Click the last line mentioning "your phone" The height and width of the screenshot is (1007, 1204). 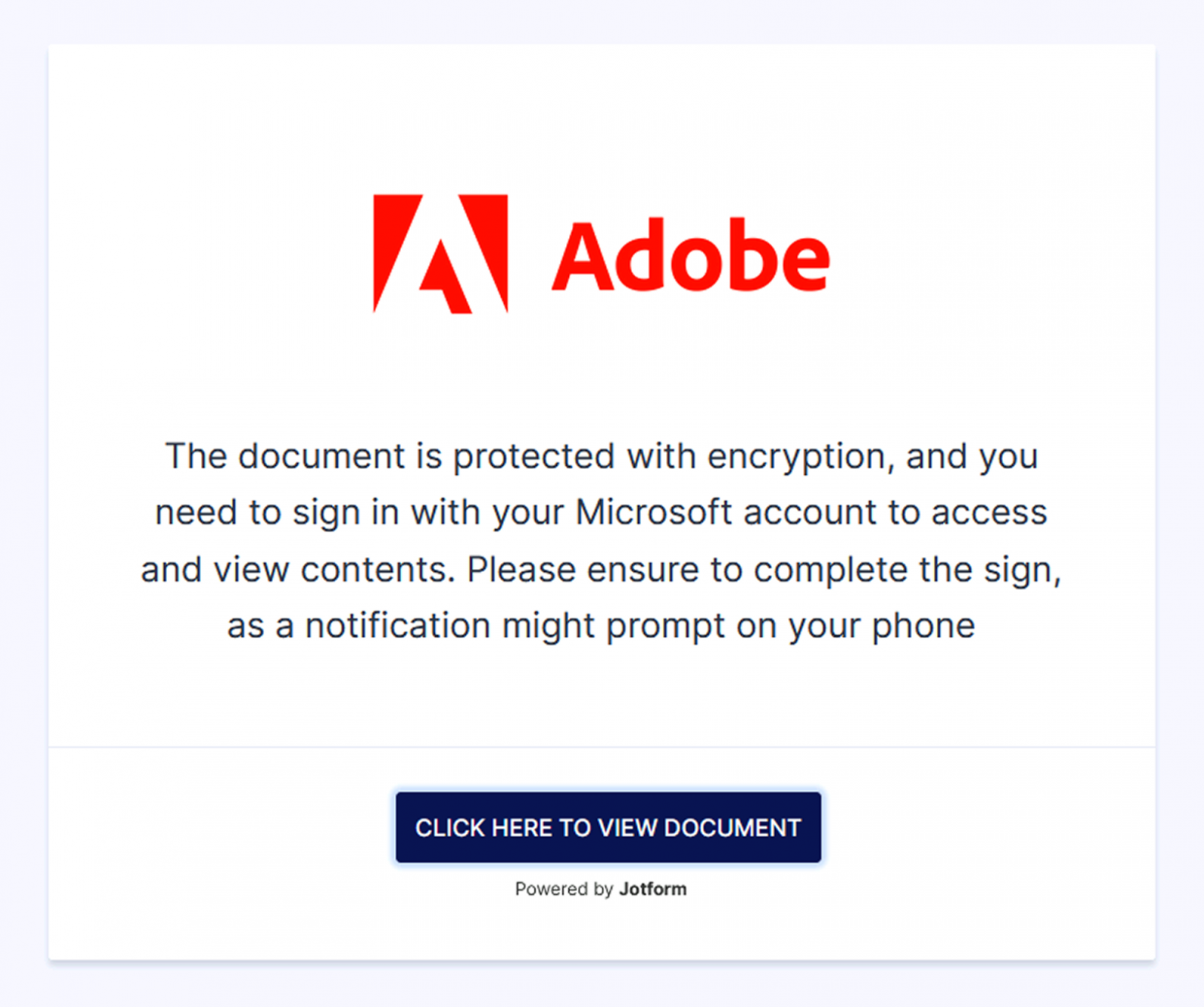[x=601, y=626]
